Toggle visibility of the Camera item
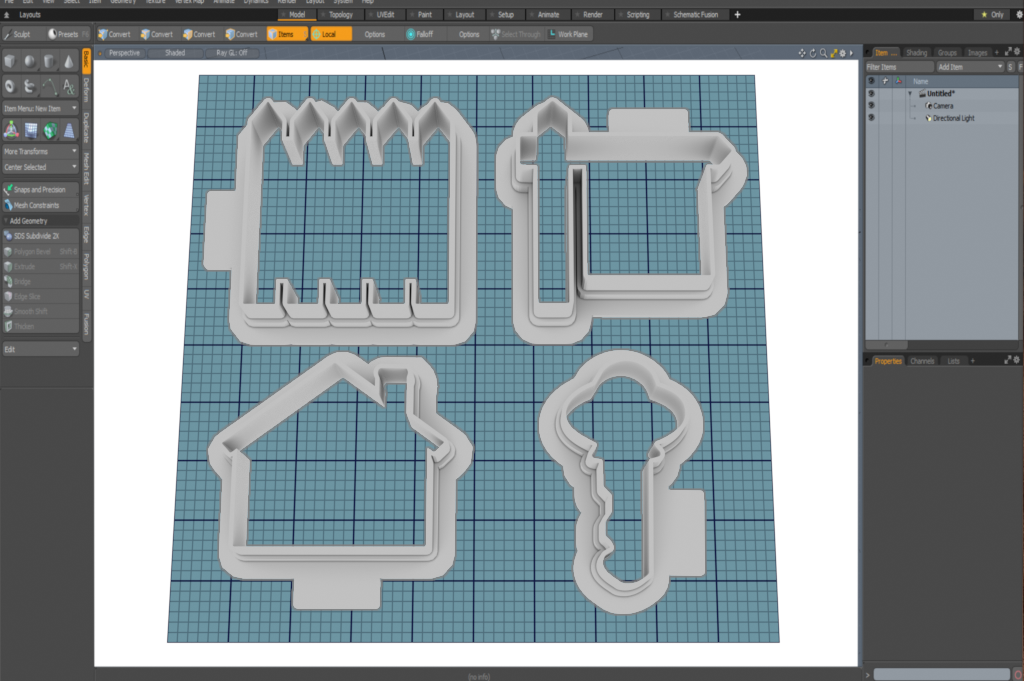1024x681 pixels. (871, 106)
